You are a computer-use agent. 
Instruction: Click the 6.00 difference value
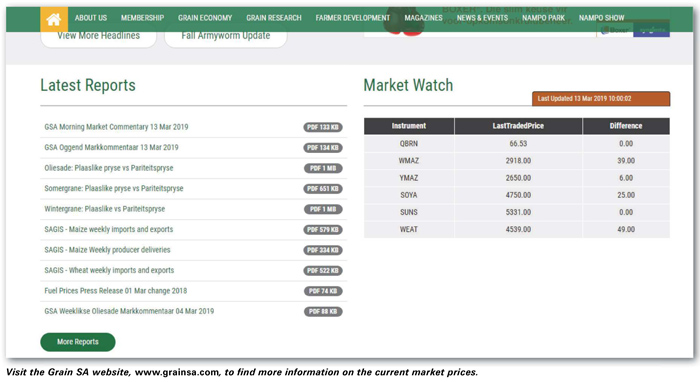click(x=626, y=178)
